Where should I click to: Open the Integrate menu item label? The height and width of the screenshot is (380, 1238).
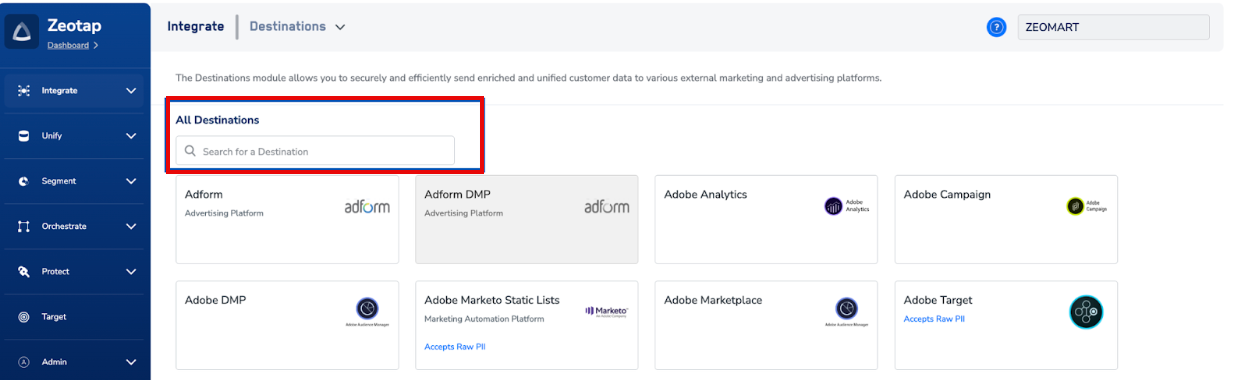59,91
